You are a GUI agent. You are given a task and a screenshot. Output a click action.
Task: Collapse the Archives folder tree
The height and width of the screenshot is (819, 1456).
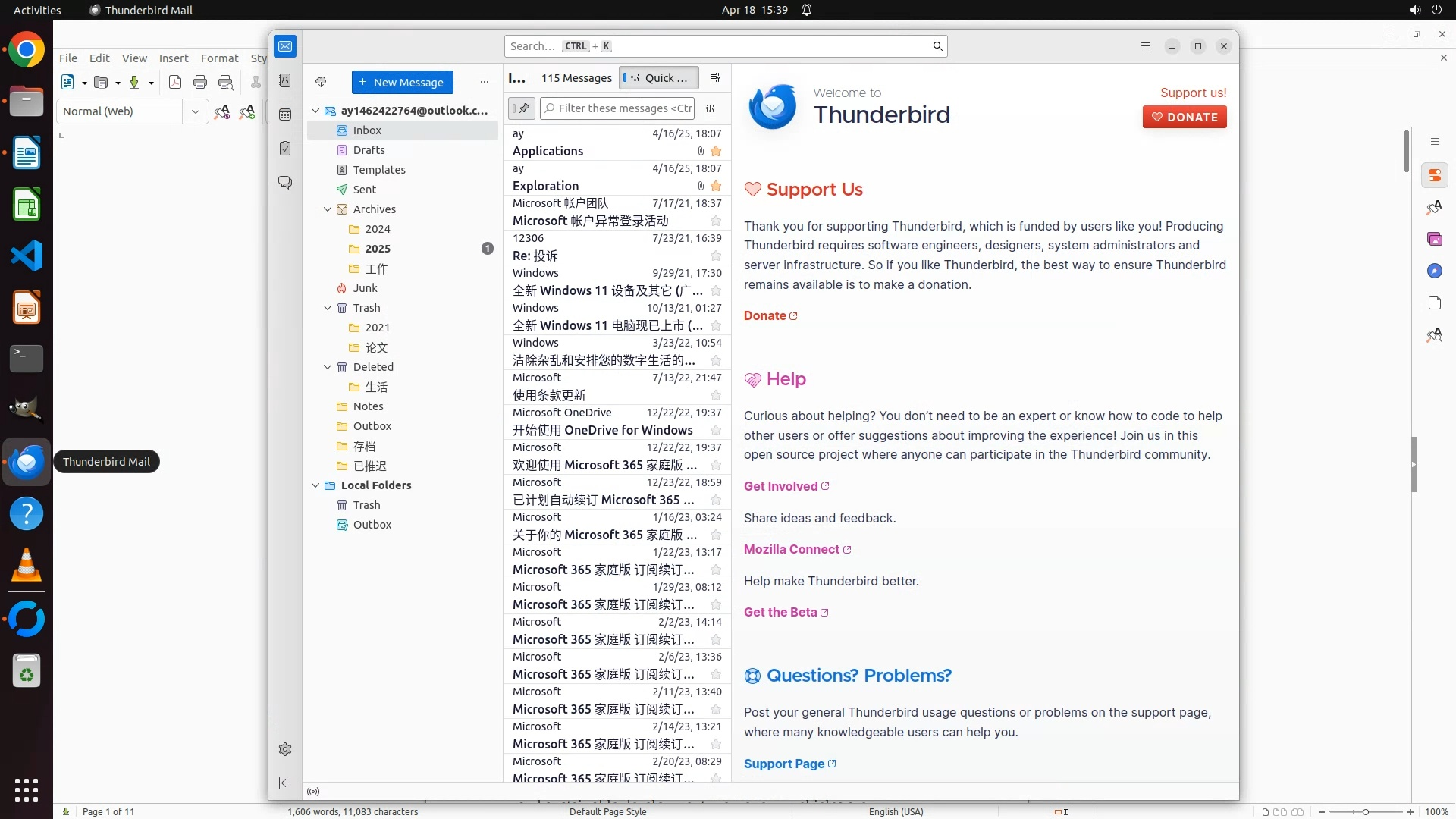(x=328, y=209)
